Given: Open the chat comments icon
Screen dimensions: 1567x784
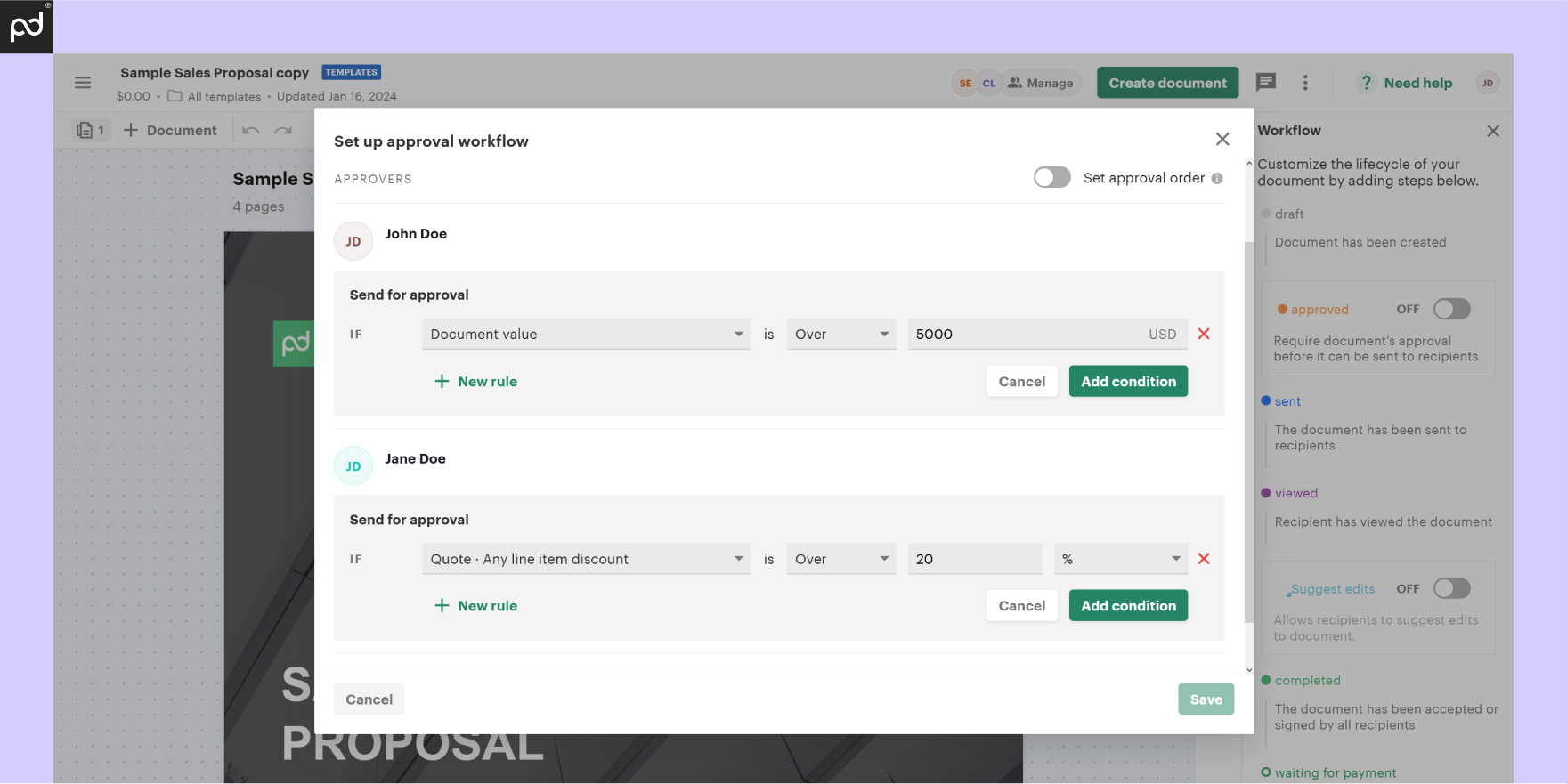Looking at the screenshot, I should (1265, 83).
